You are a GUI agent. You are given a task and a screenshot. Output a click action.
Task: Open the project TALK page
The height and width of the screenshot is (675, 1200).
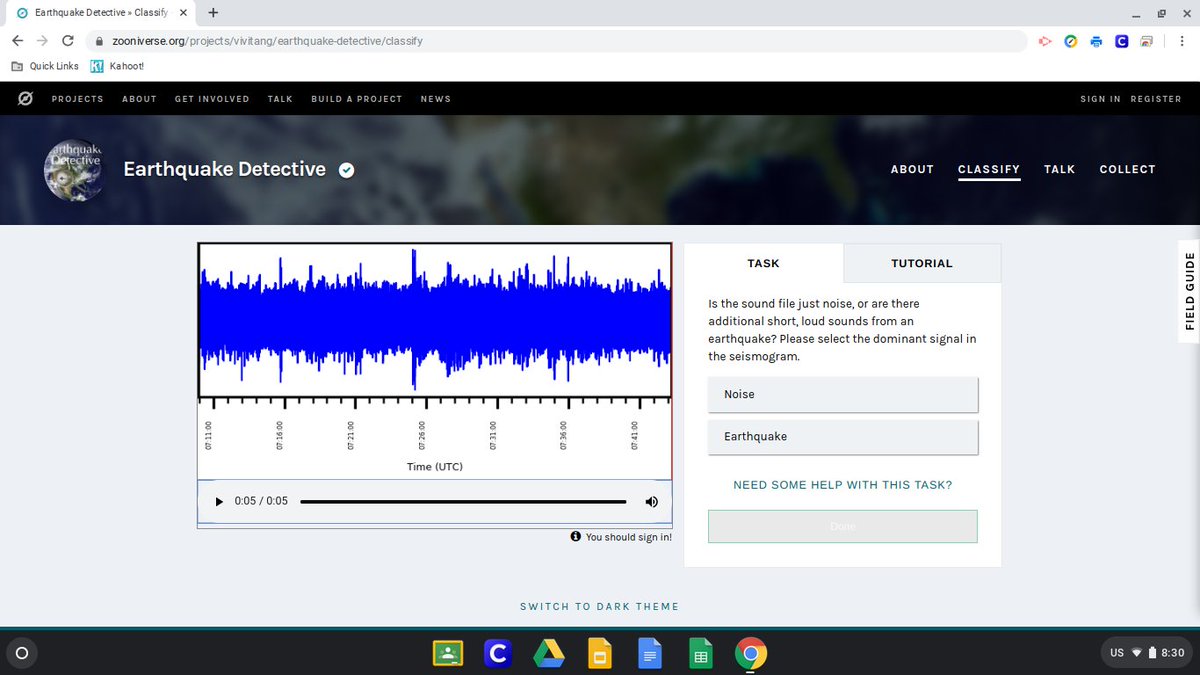(x=1059, y=169)
